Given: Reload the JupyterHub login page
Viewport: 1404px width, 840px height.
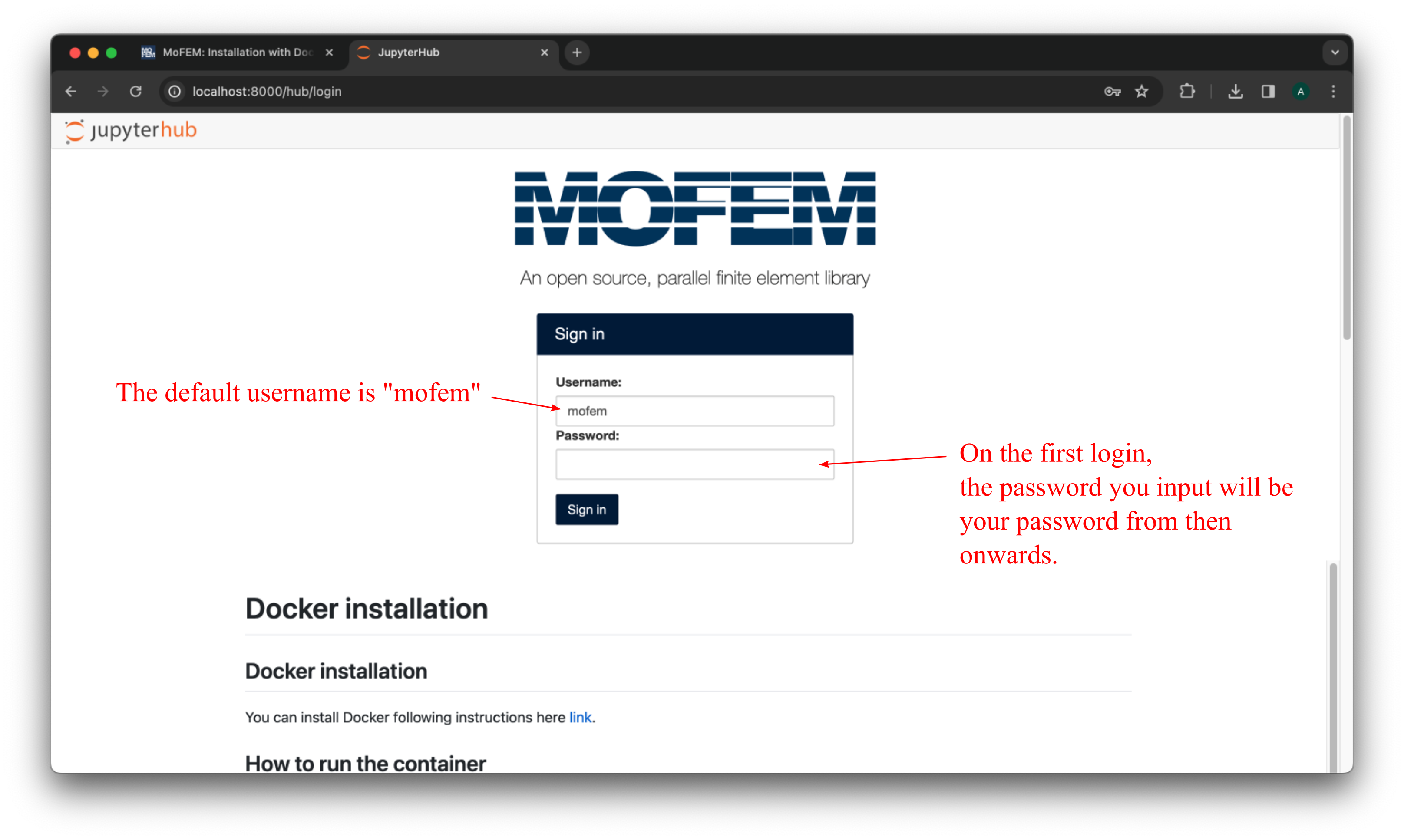Looking at the screenshot, I should point(135,91).
